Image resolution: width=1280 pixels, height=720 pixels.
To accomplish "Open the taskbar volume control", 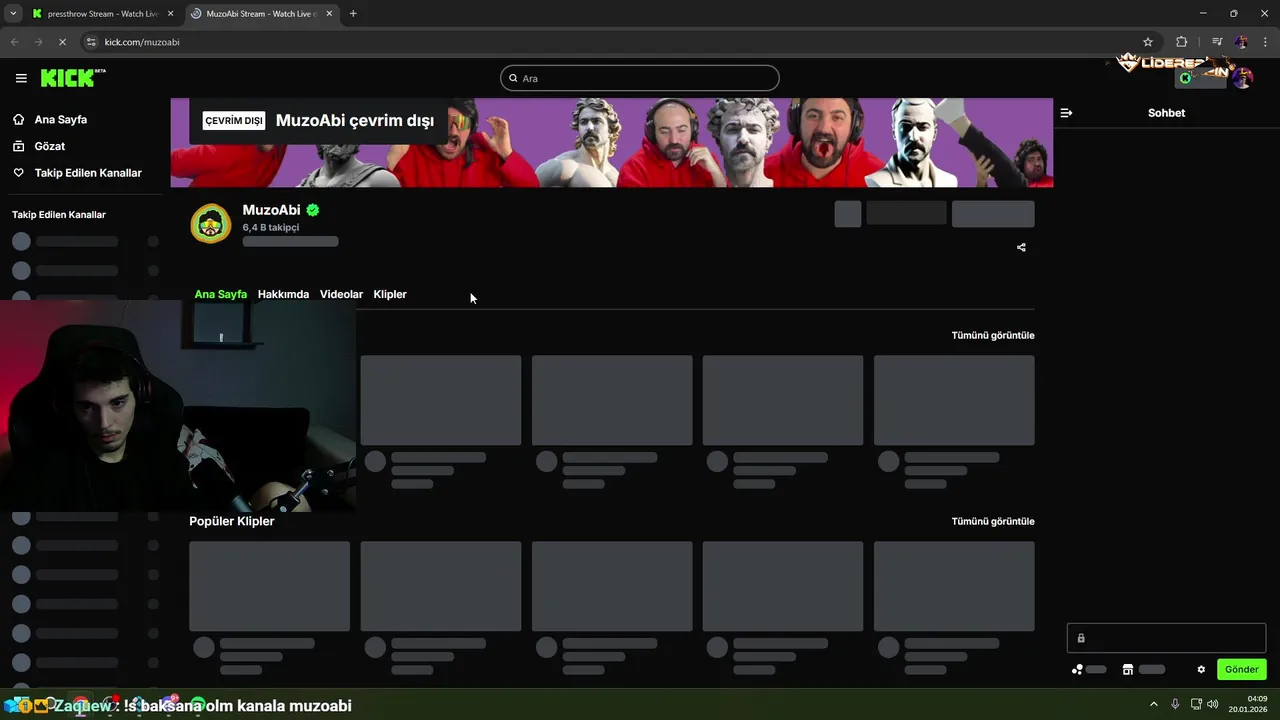I will coord(1213,704).
